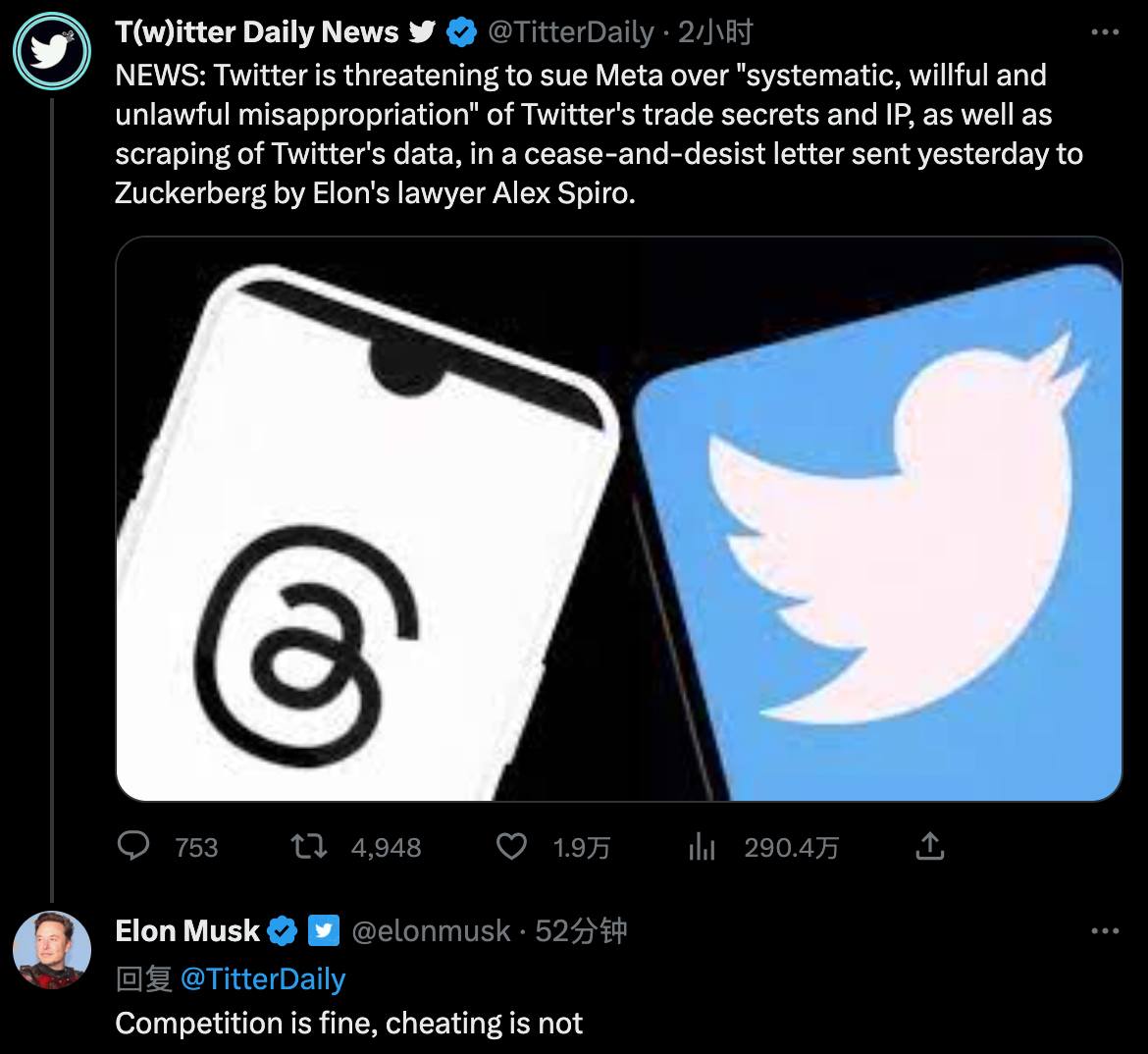This screenshot has height=1054, width=1148.
Task: Click the @TitterDaily mention in the reply
Action: (263, 978)
